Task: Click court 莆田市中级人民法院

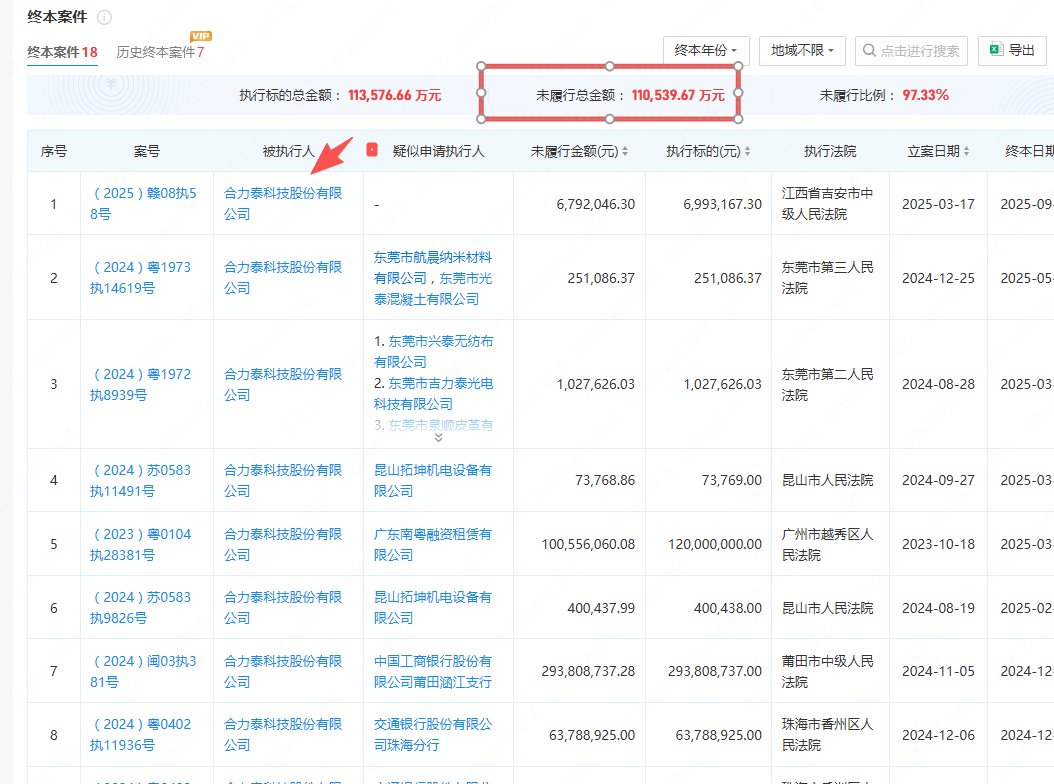Action: [827, 672]
